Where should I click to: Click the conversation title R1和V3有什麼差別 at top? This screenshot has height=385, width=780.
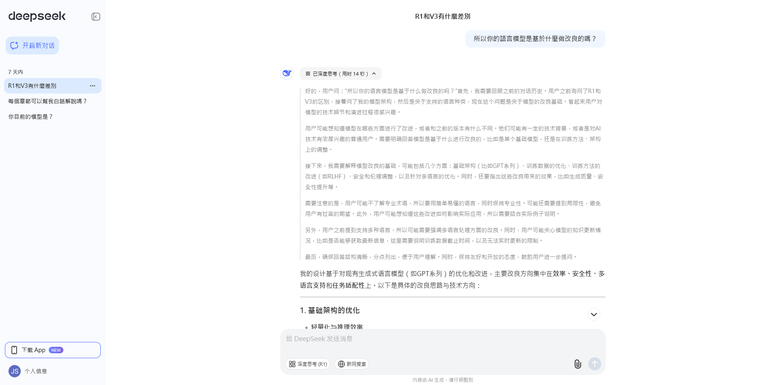coord(443,16)
